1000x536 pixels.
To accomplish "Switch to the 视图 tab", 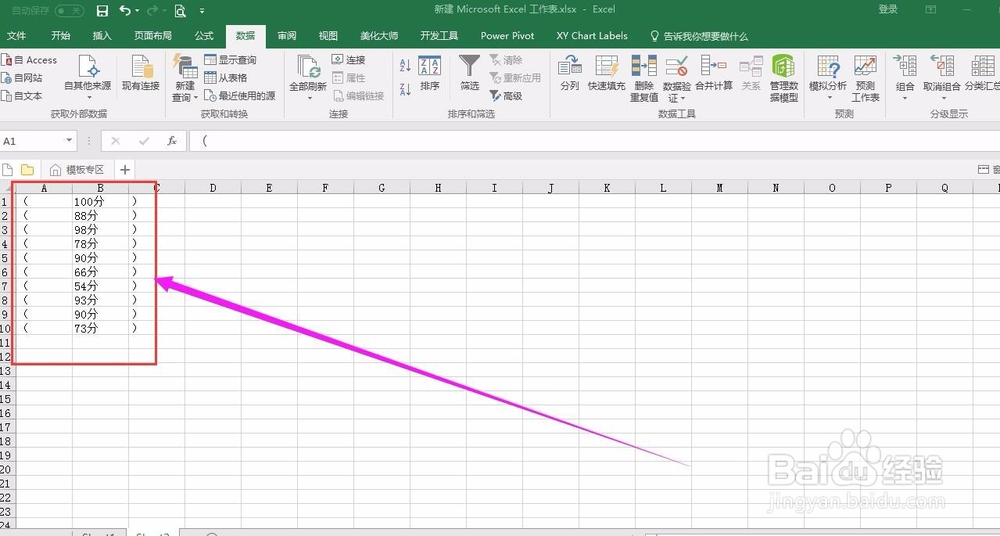I will 328,36.
